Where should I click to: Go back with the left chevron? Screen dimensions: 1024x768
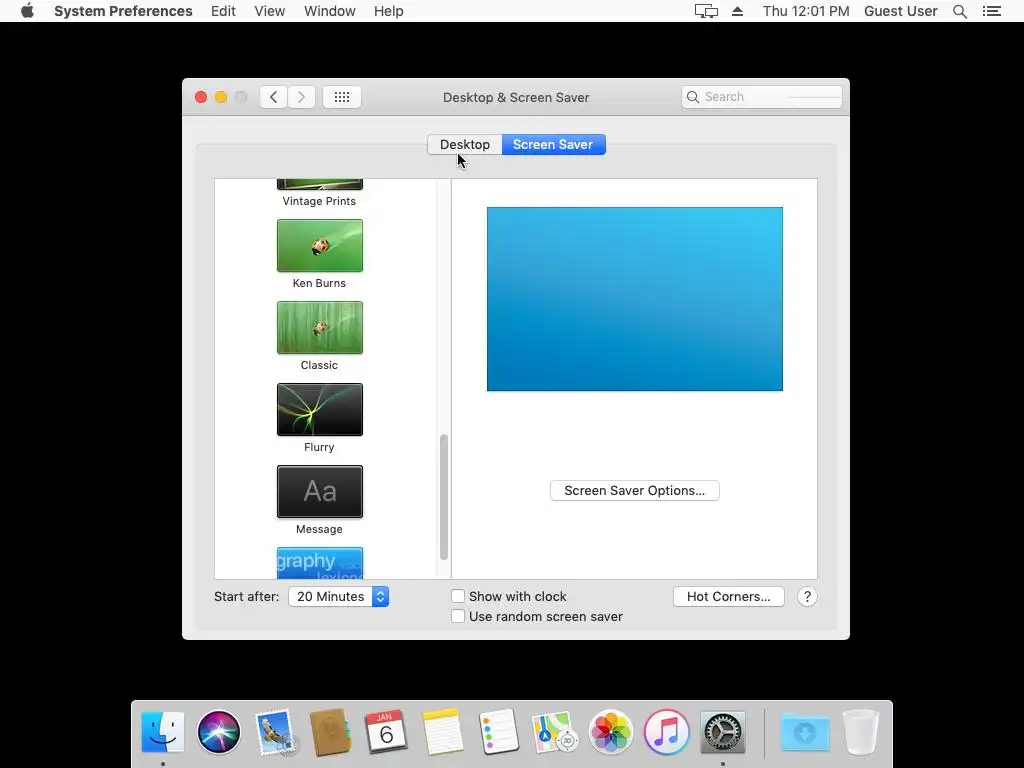click(274, 97)
